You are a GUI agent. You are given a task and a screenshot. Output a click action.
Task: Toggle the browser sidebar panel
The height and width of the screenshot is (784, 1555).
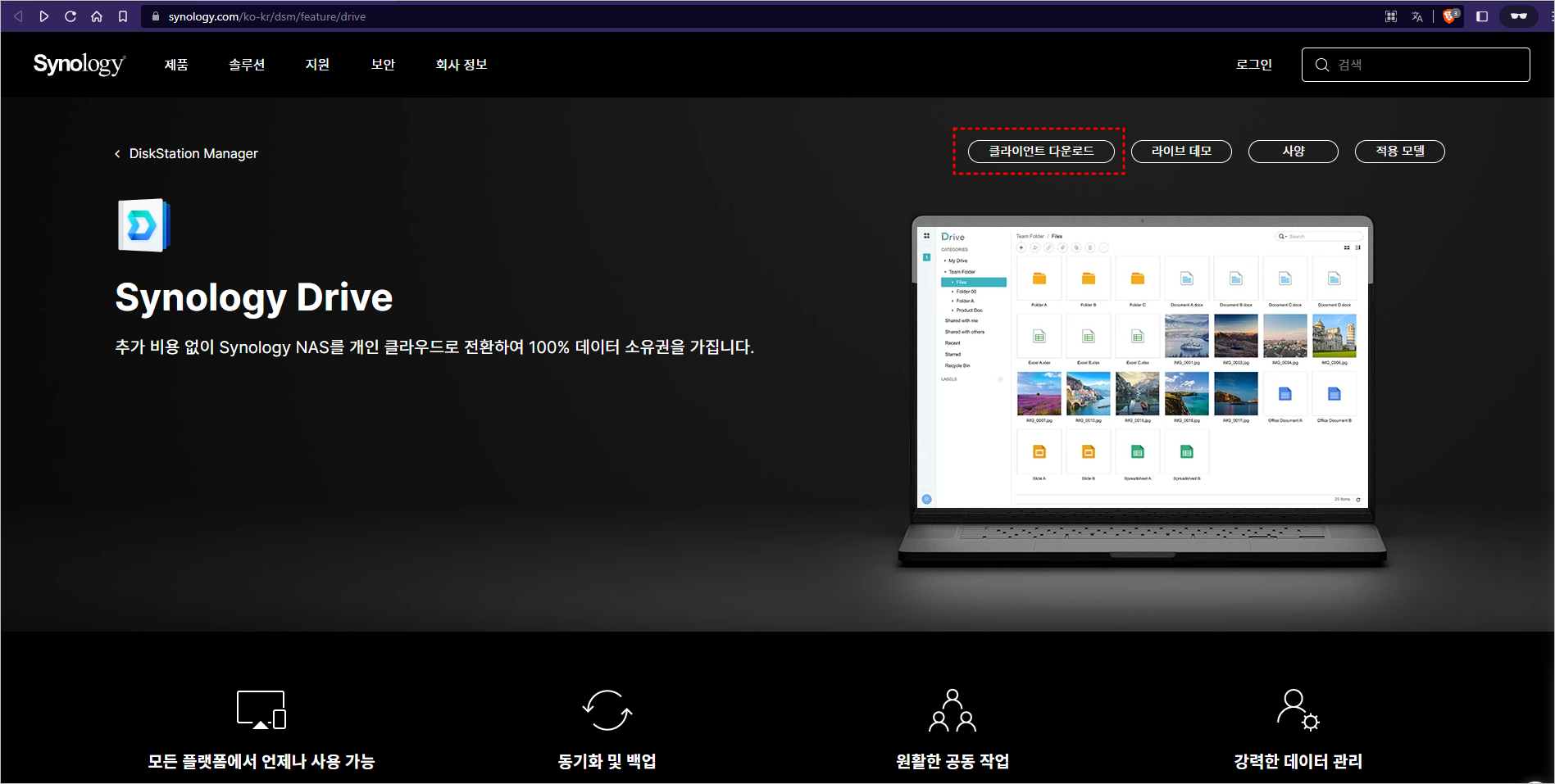1481,16
